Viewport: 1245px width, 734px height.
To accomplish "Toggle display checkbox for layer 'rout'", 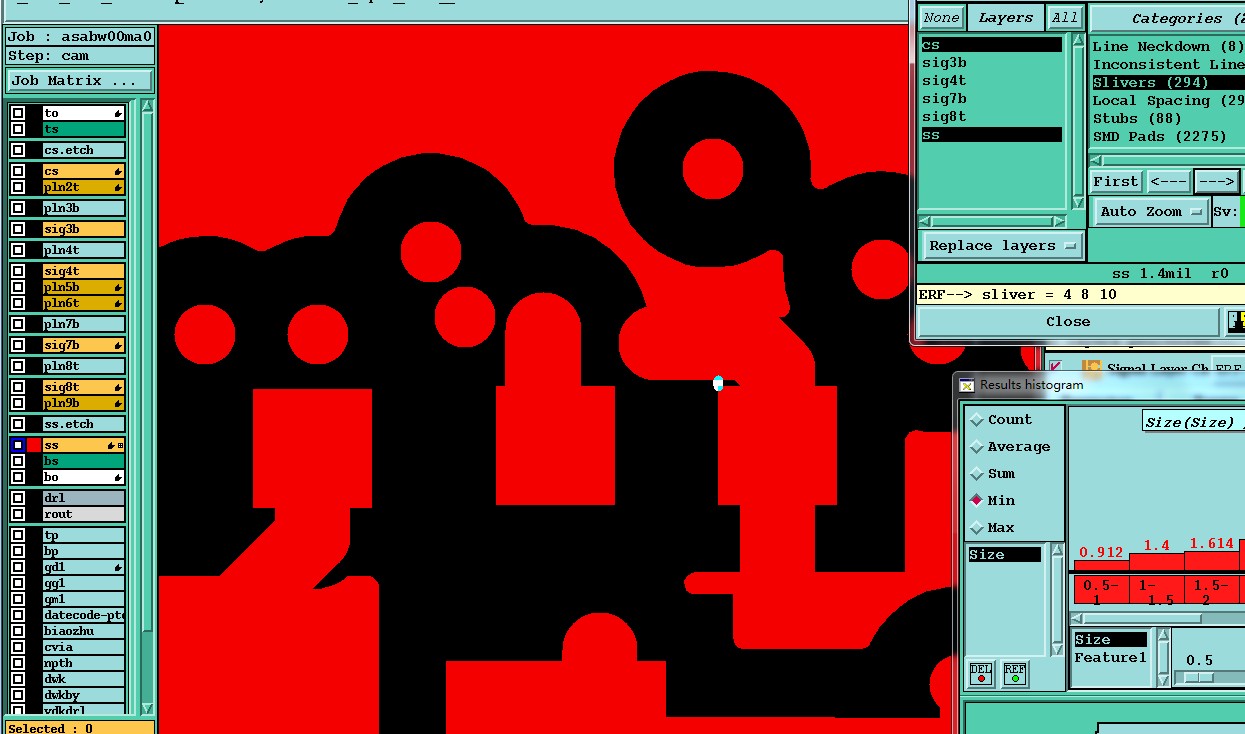I will coord(18,514).
